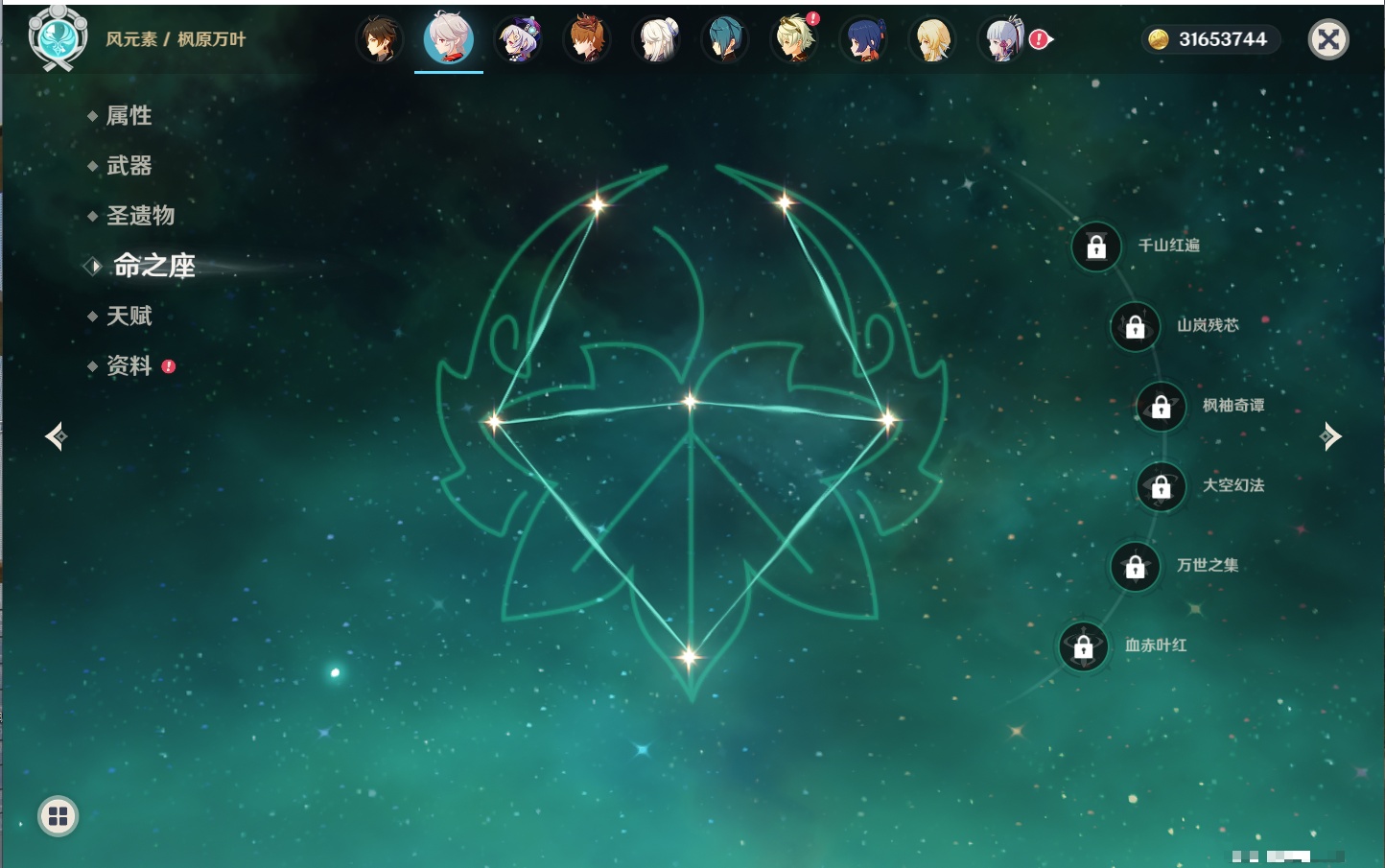The height and width of the screenshot is (868, 1385).
Task: Open the grid menu button
Action: [58, 816]
